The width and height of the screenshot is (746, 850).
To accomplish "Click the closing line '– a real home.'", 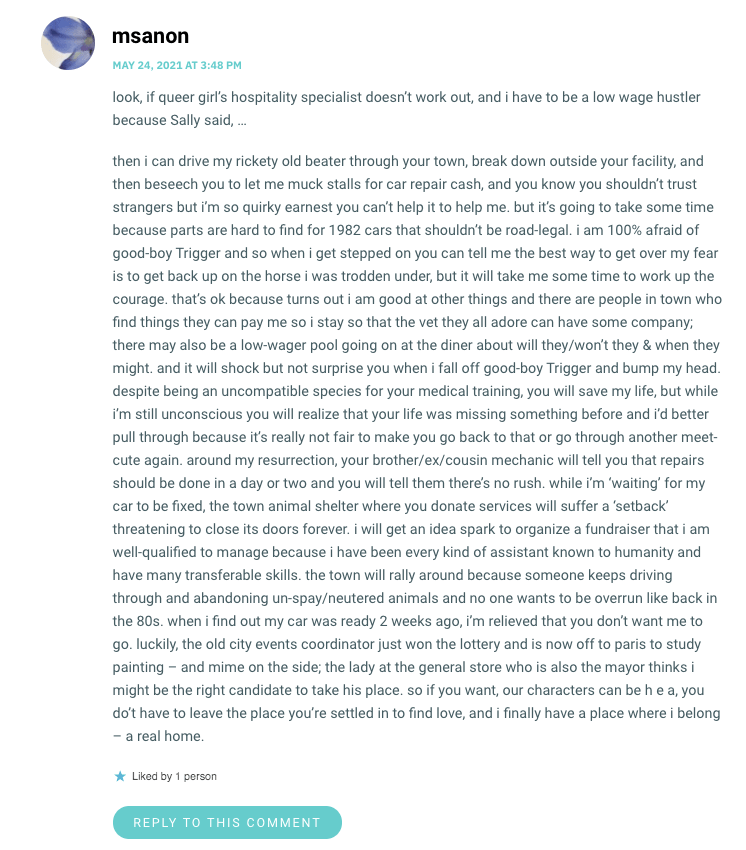I will tap(158, 736).
